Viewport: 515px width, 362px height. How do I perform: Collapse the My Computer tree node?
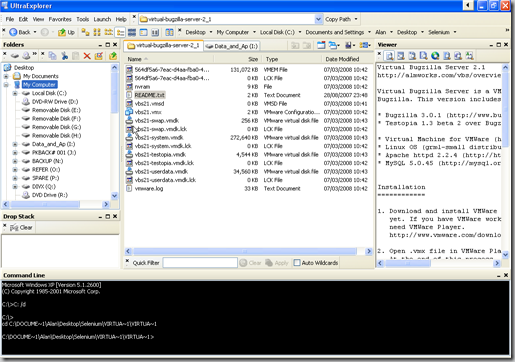click(6, 85)
